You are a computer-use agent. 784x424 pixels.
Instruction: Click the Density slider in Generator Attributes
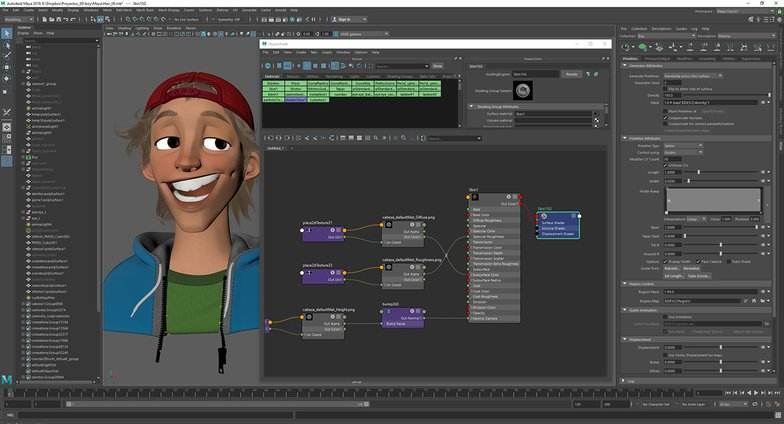727,95
